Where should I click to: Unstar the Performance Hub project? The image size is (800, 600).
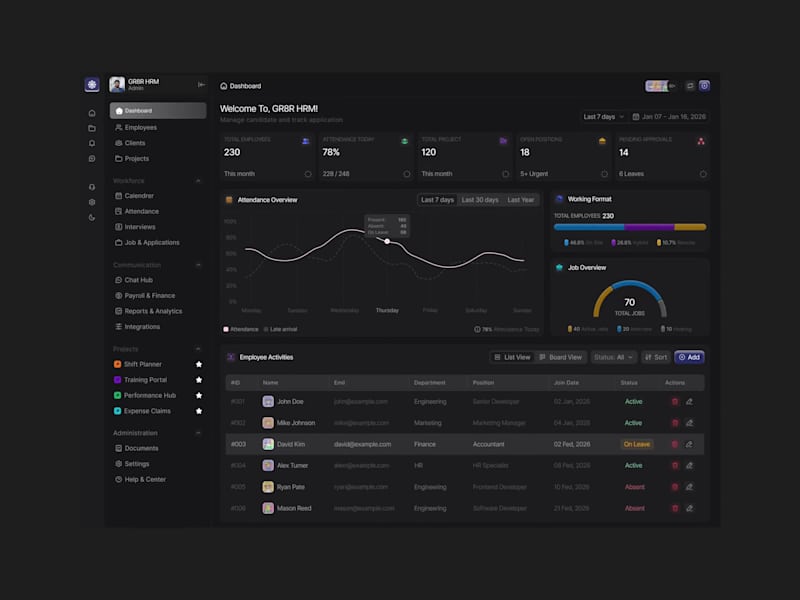coord(198,394)
